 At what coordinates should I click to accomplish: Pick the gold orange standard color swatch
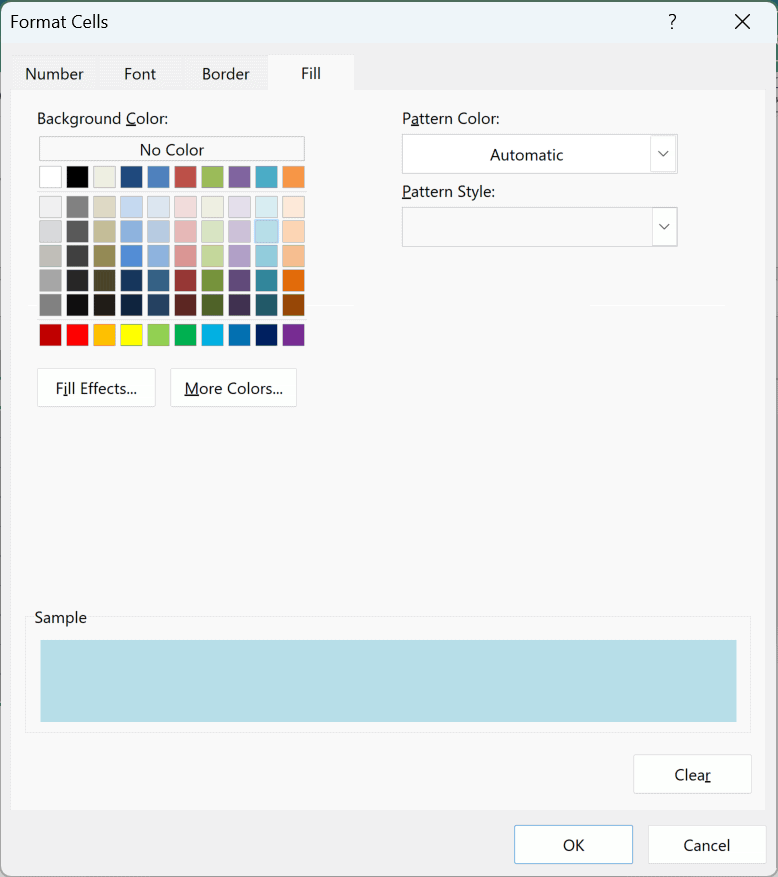pyautogui.click(x=104, y=335)
